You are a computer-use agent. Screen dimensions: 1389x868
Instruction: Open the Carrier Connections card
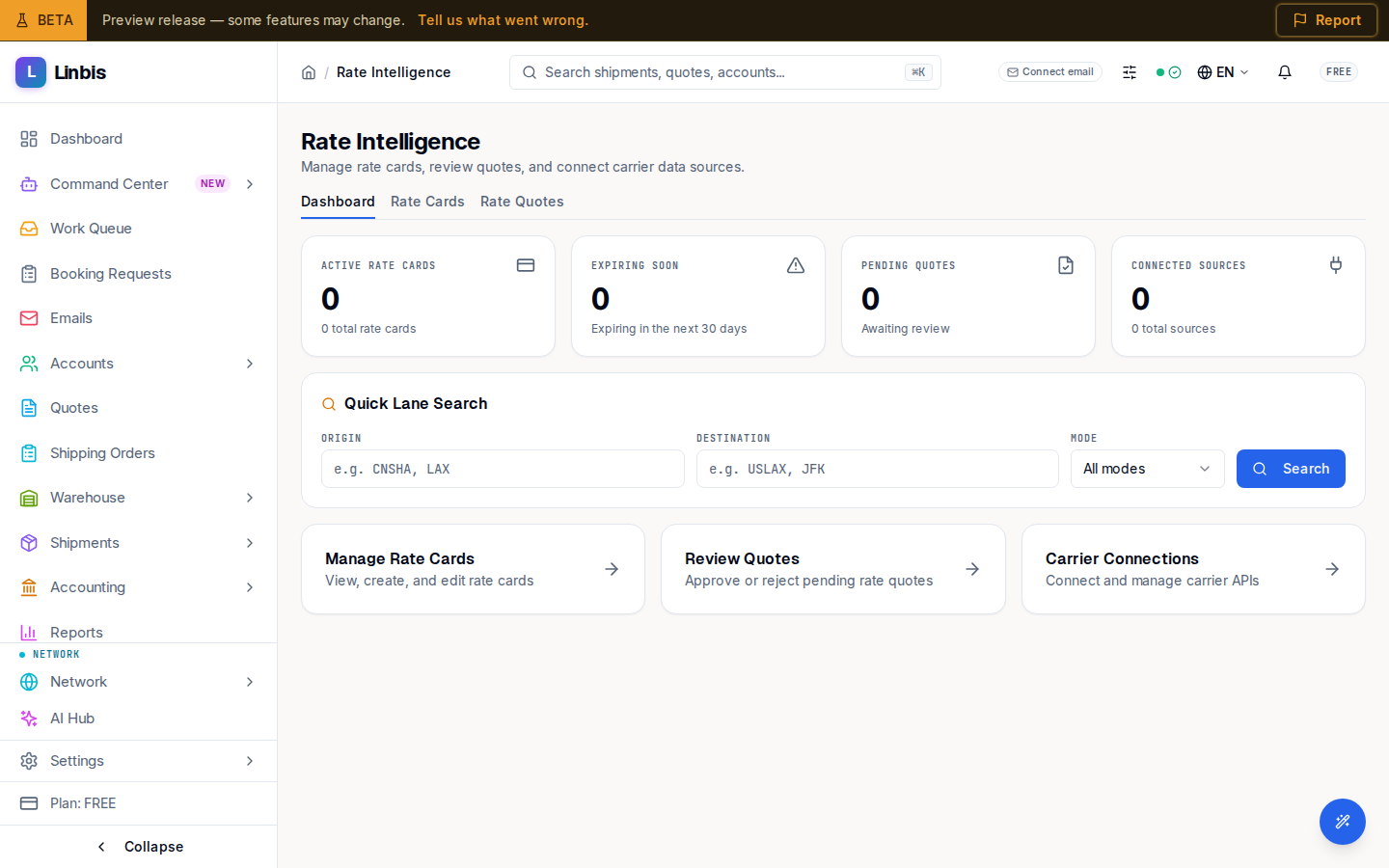[1193, 569]
